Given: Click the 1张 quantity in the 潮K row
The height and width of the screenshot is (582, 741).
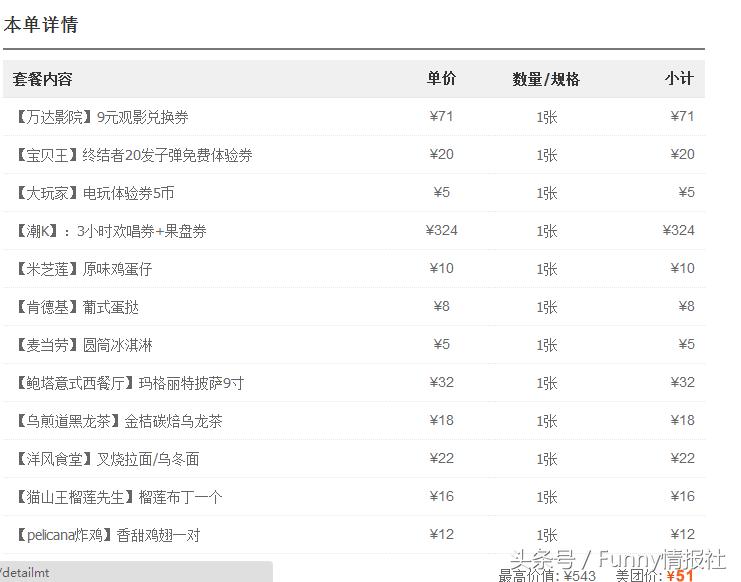Looking at the screenshot, I should point(547,231).
